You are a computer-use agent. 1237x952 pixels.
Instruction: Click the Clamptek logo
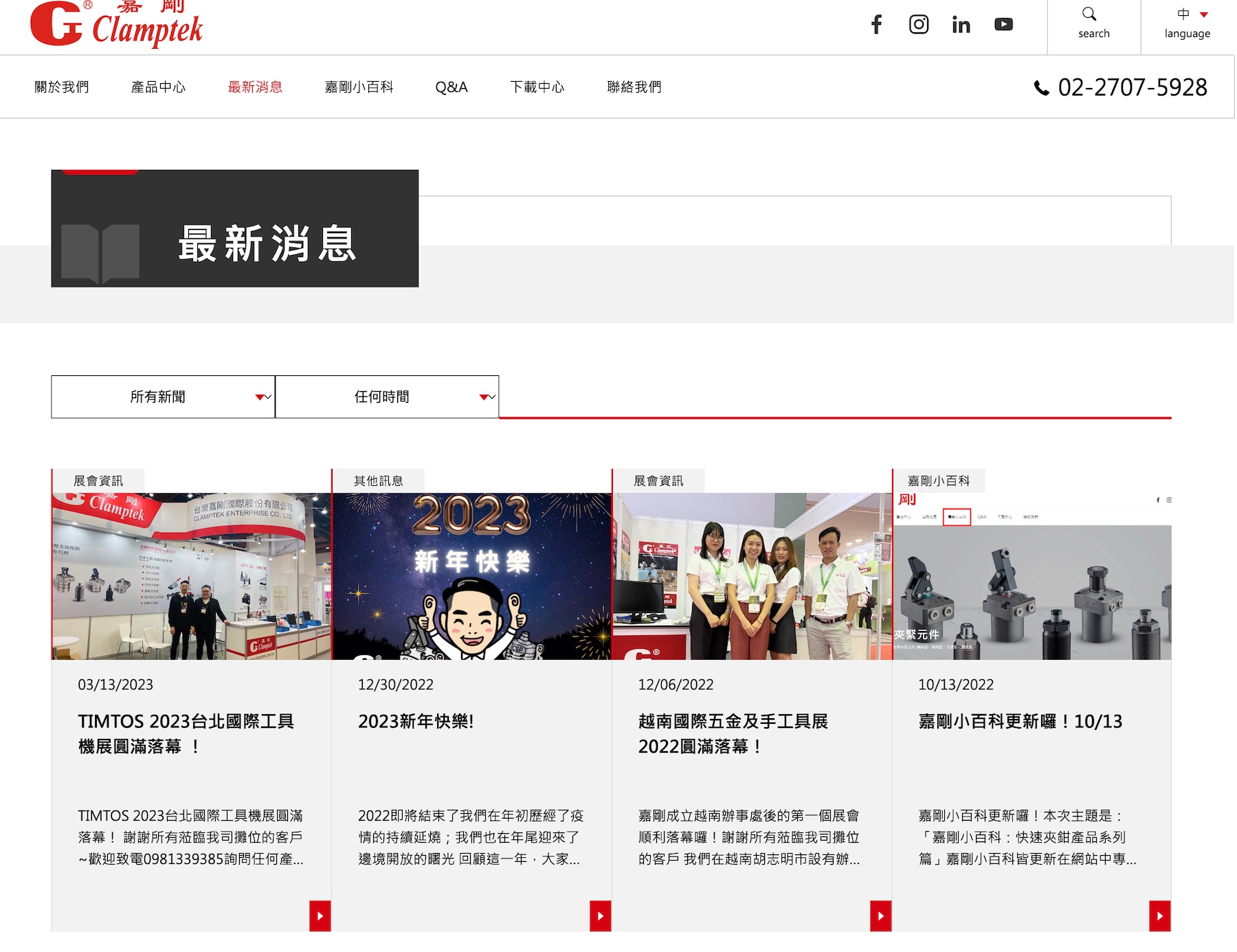click(x=117, y=25)
